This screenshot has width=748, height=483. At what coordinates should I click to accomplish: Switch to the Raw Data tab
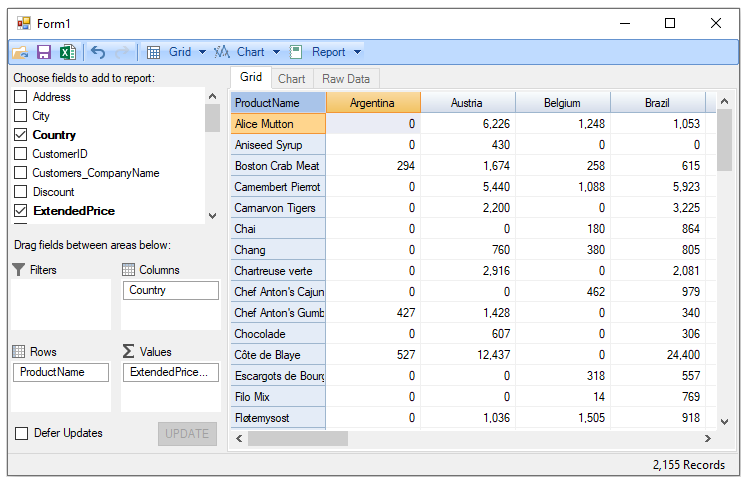(346, 79)
